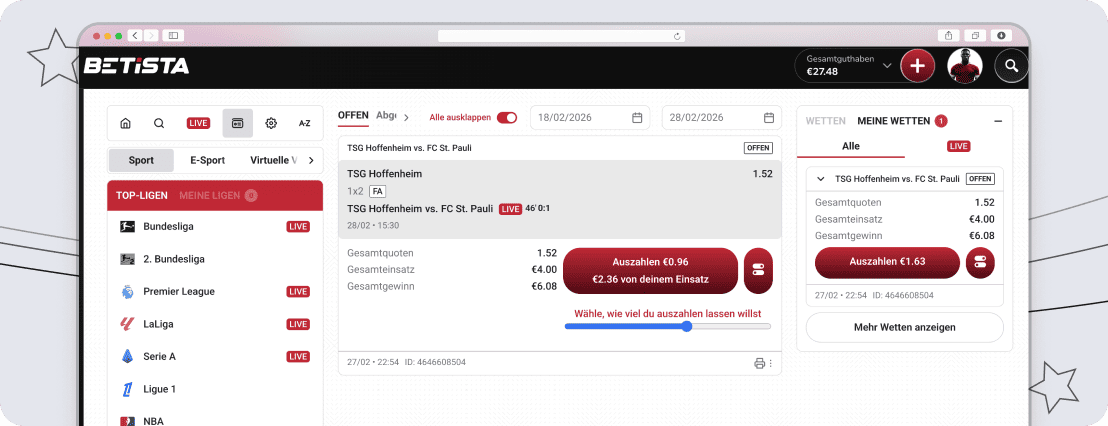Open Bundesliga league
This screenshot has height=426, width=1108.
(x=215, y=227)
